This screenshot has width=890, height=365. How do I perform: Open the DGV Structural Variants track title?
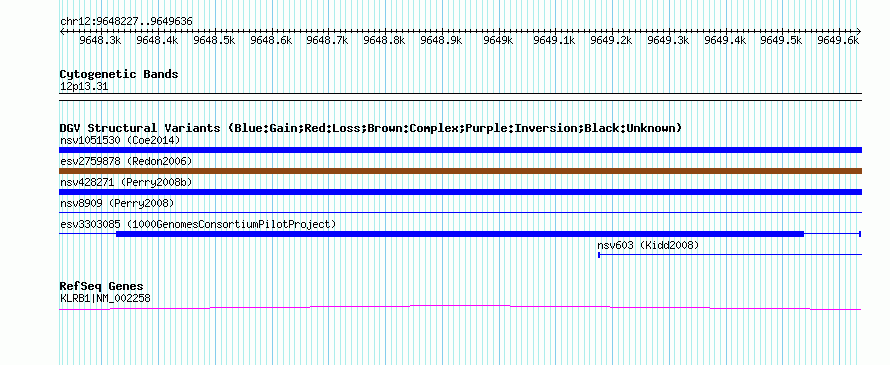371,128
